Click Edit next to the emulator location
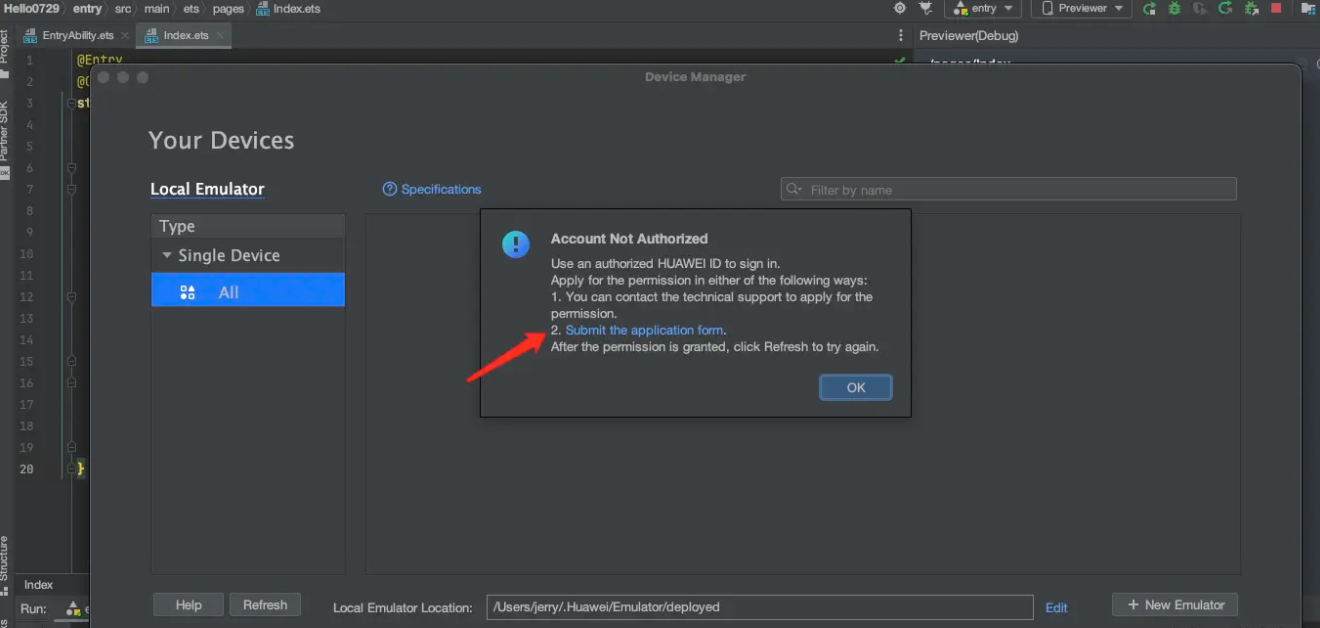Image resolution: width=1320 pixels, height=628 pixels. click(x=1056, y=607)
